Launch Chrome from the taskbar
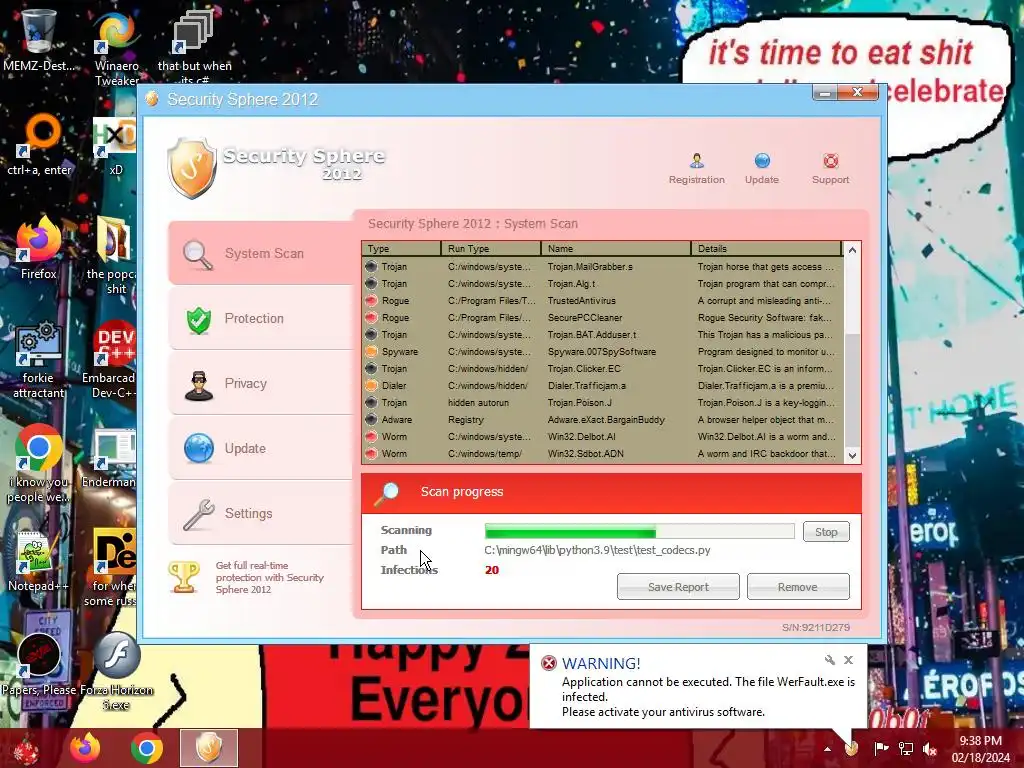This screenshot has width=1024, height=768. click(147, 748)
